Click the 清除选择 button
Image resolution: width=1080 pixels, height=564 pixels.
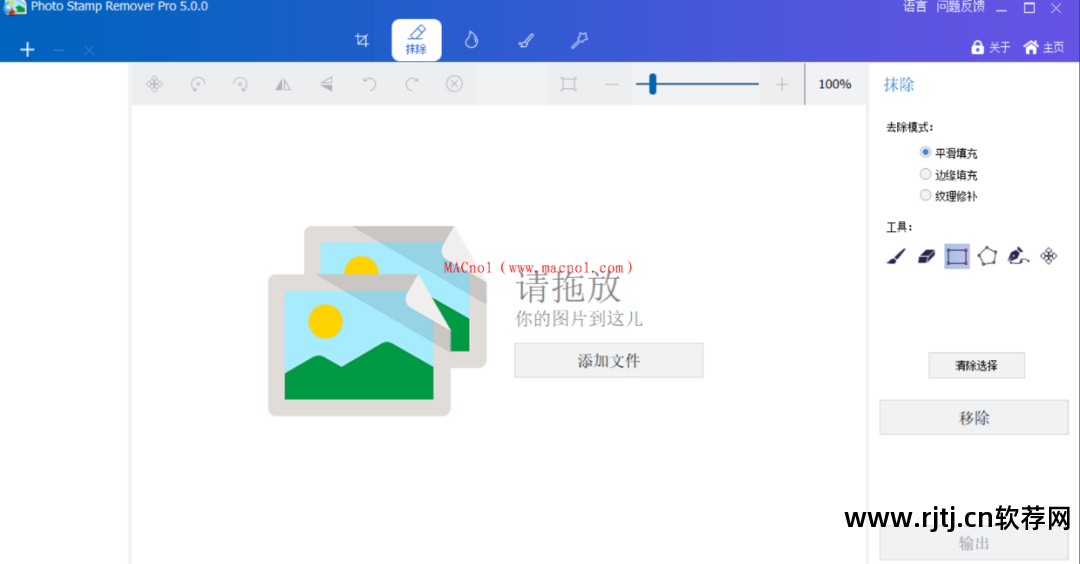pyautogui.click(x=976, y=366)
